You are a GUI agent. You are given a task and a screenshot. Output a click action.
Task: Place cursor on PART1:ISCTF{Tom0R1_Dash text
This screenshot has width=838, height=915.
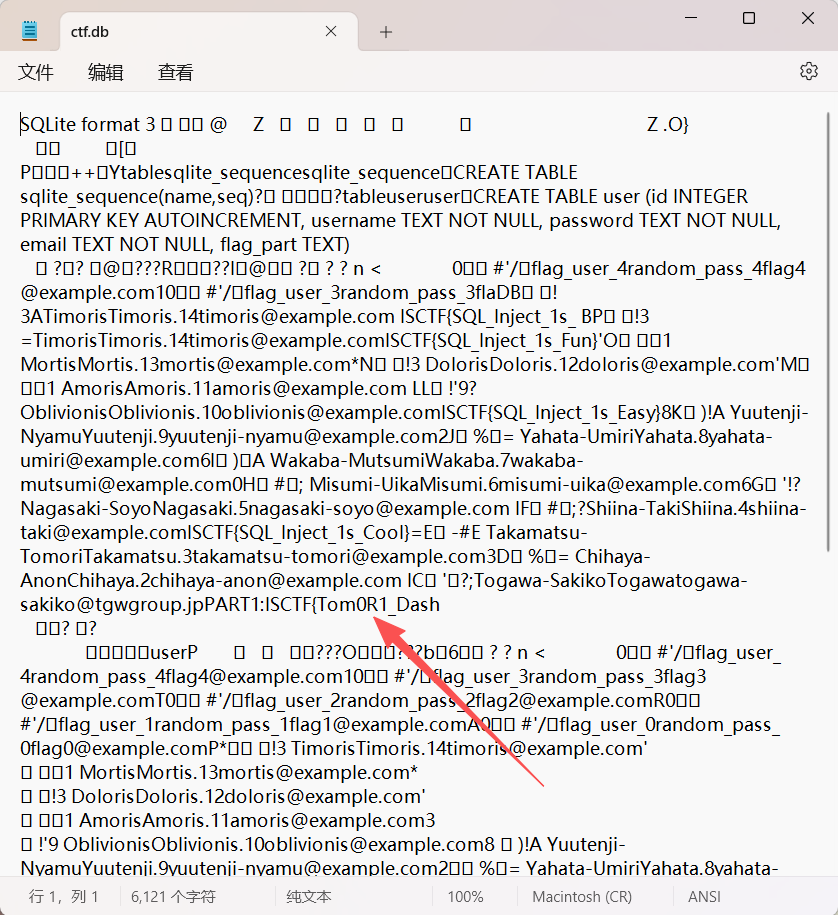pyautogui.click(x=330, y=605)
